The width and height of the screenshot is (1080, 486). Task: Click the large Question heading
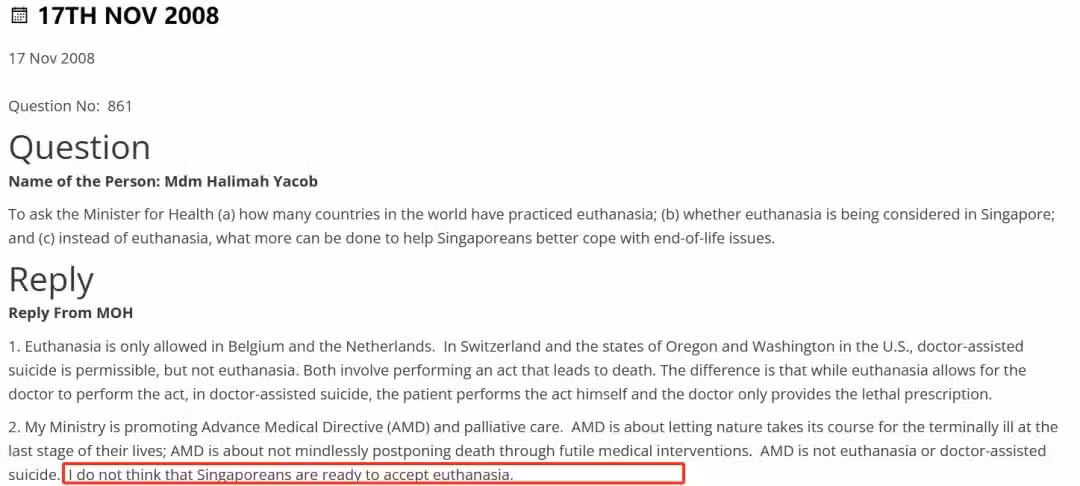click(x=79, y=148)
